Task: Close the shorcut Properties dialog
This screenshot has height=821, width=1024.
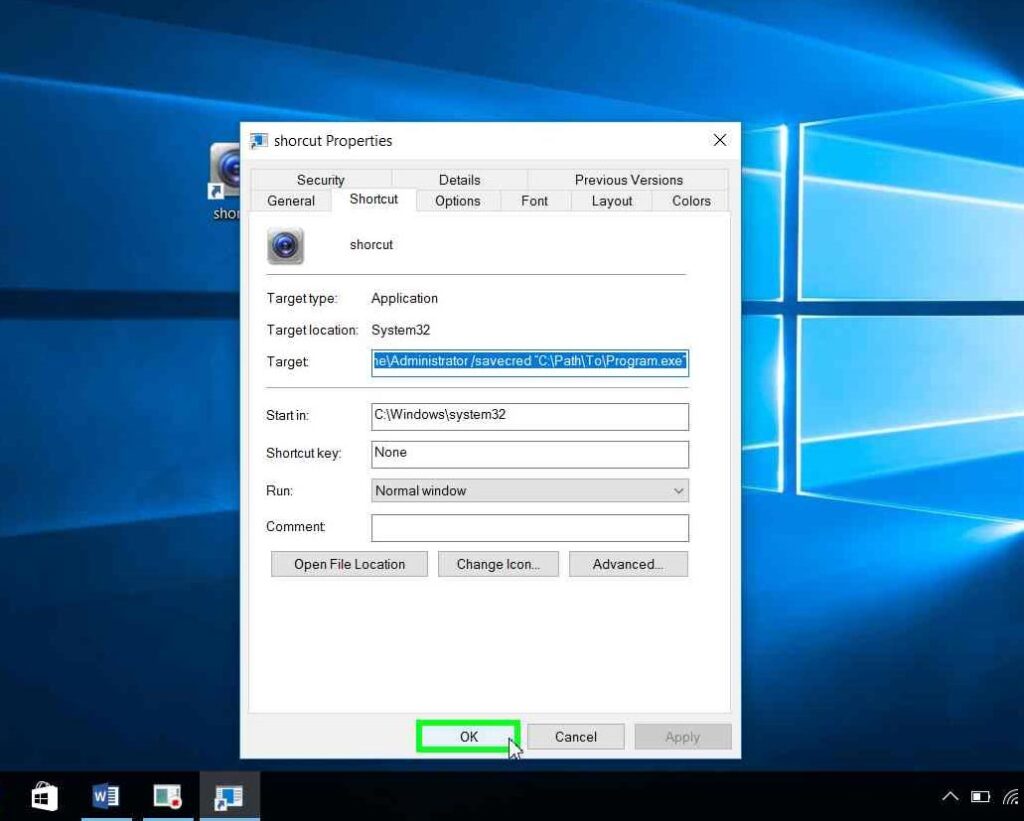Action: 719,141
